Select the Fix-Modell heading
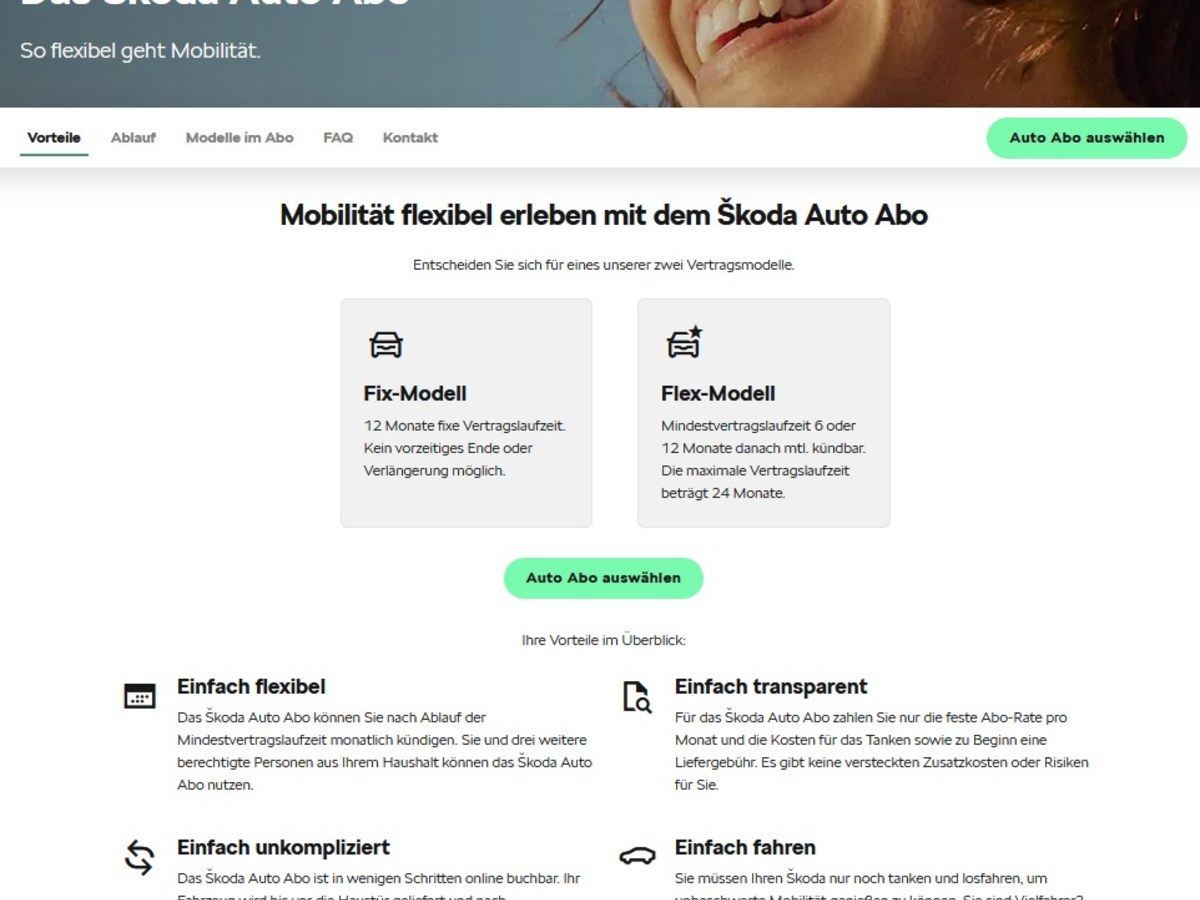This screenshot has height=900, width=1200. (415, 393)
